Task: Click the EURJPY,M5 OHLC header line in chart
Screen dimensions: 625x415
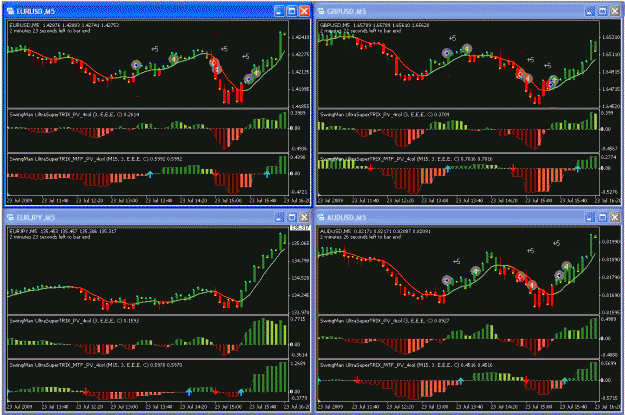Action: tap(63, 231)
